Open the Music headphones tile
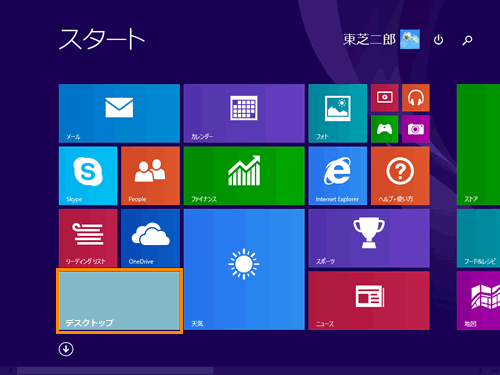The height and width of the screenshot is (375, 500). (x=416, y=98)
